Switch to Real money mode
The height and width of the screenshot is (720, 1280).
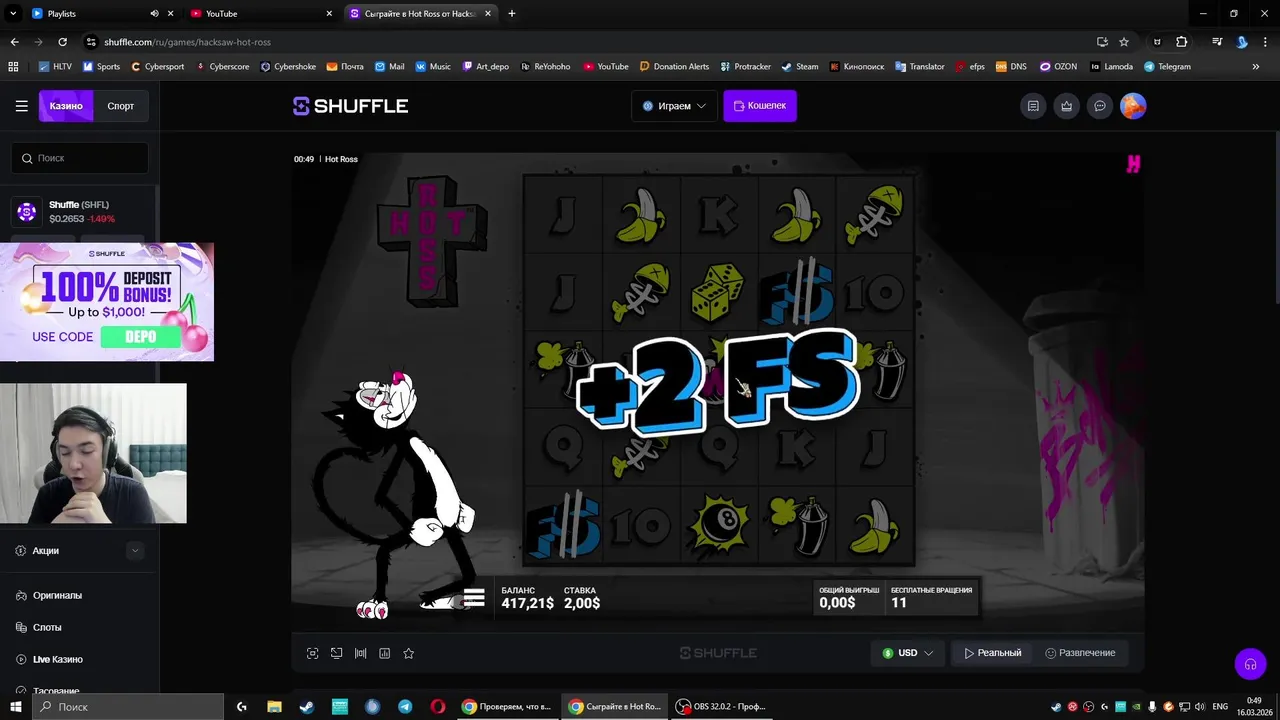click(992, 653)
